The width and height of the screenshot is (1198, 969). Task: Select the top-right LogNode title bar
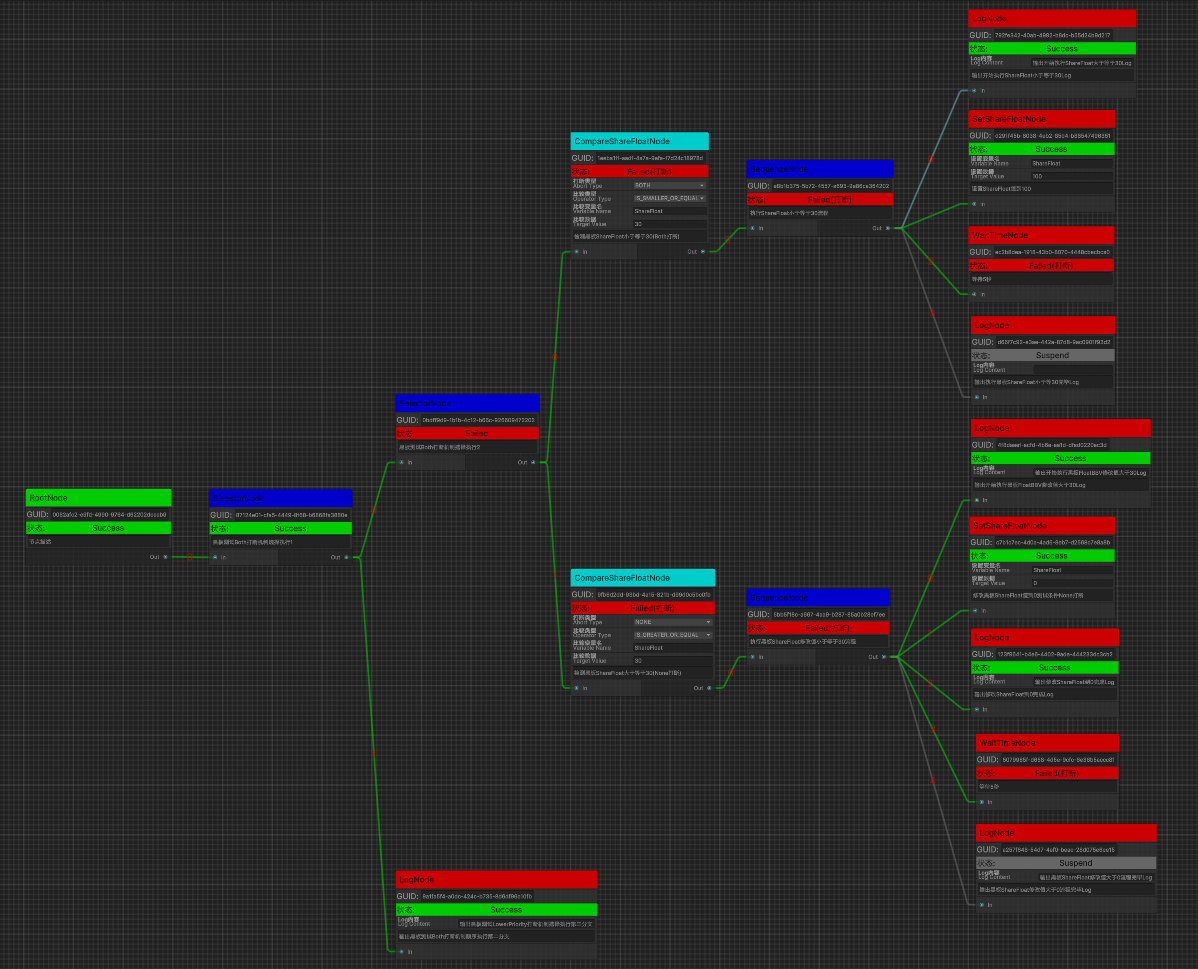pyautogui.click(x=1052, y=19)
